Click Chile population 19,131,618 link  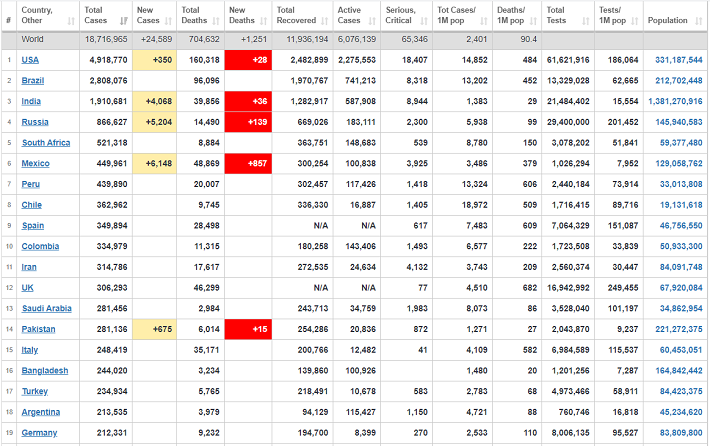coord(681,205)
